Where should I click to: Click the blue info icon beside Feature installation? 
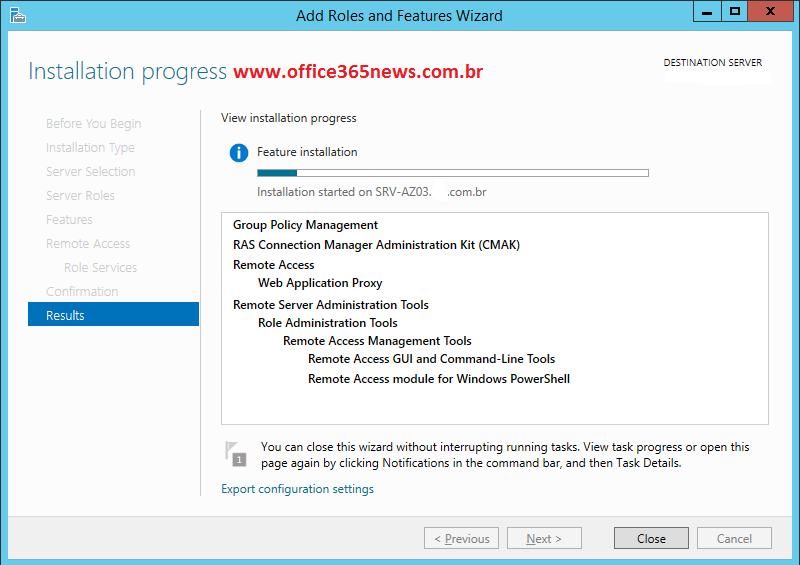(238, 153)
